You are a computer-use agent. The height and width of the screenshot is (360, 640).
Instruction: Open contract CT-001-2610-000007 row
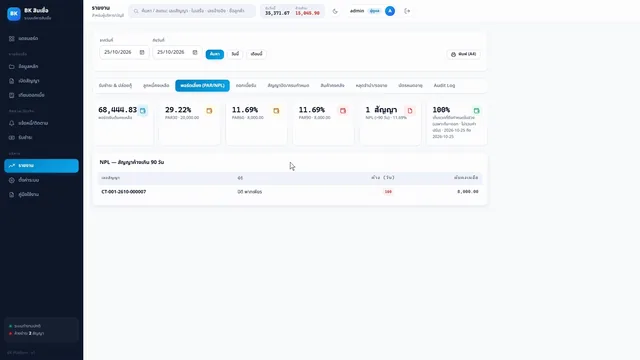290,192
